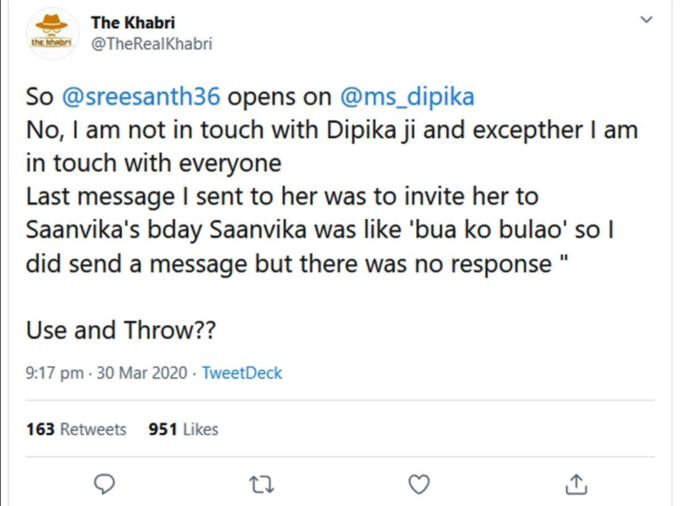The image size is (680, 506).
Task: Open The Khabri profile picture avatar
Action: tap(52, 33)
